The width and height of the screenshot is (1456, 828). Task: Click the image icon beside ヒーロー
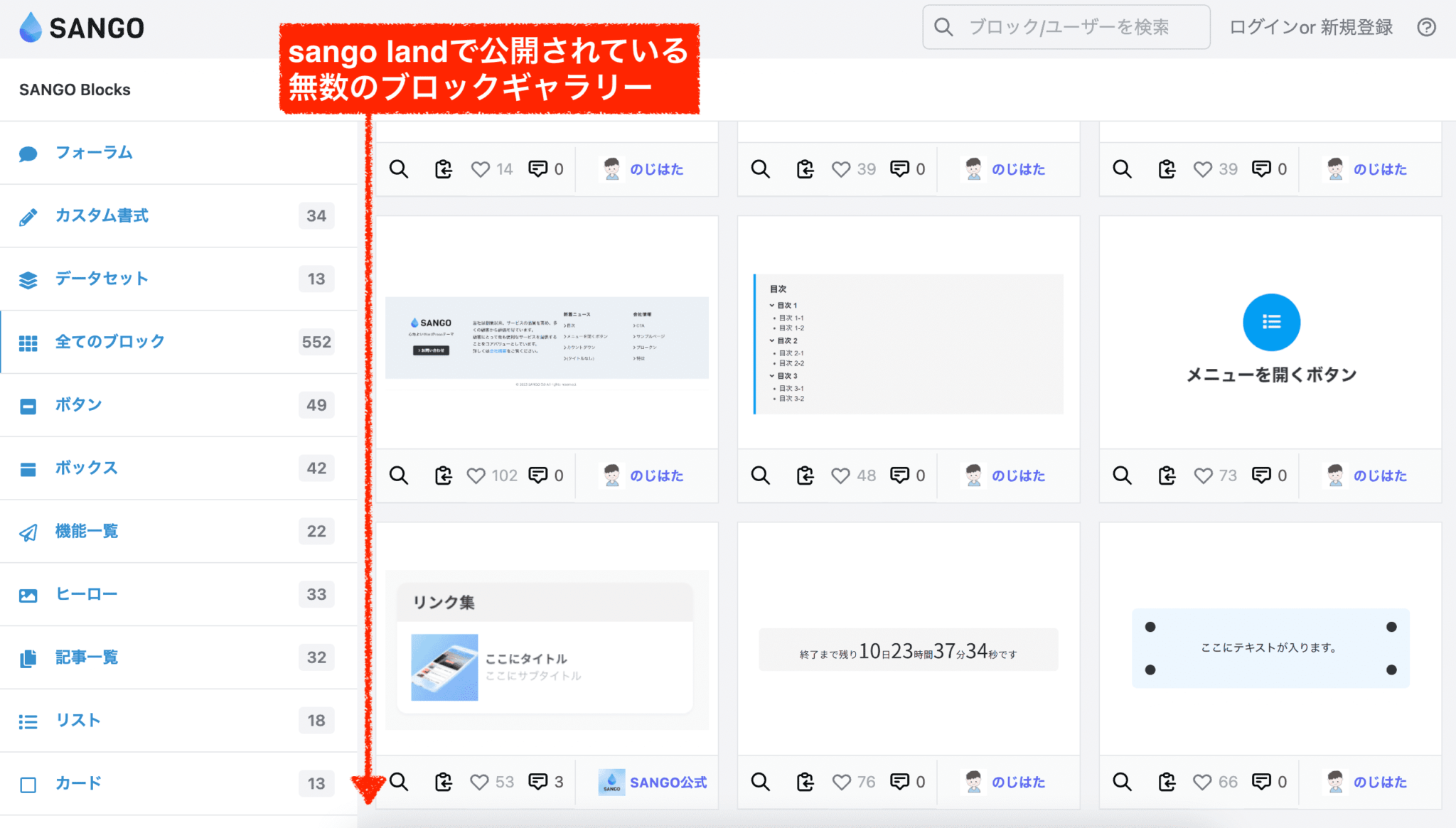[28, 594]
